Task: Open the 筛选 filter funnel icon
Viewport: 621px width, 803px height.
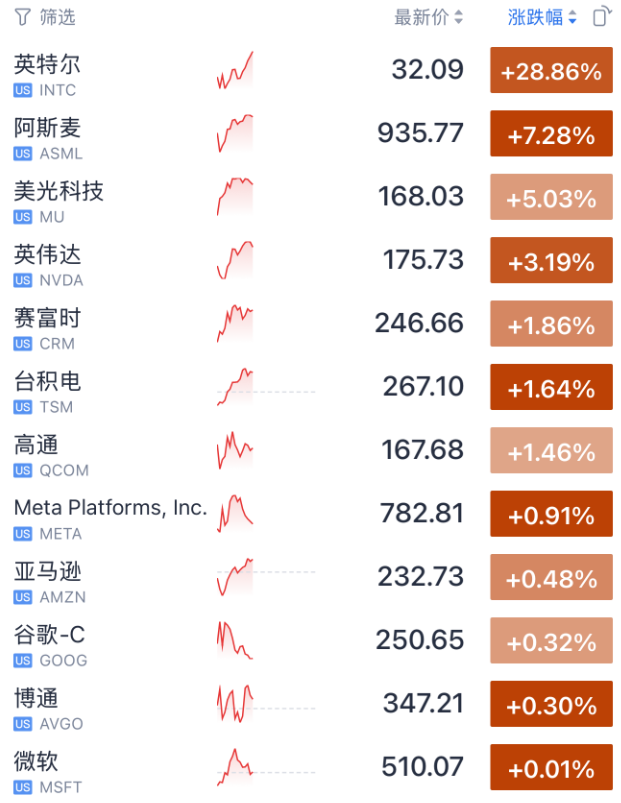Action: [22, 17]
